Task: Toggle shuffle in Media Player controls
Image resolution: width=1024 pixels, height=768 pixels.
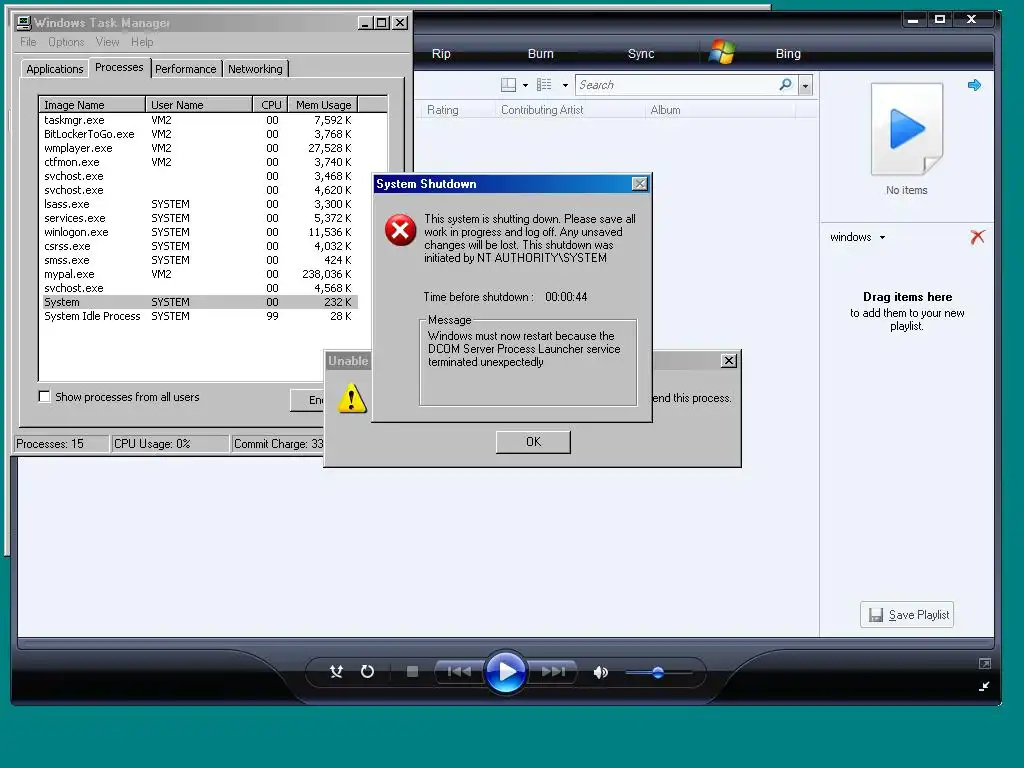Action: 336,671
